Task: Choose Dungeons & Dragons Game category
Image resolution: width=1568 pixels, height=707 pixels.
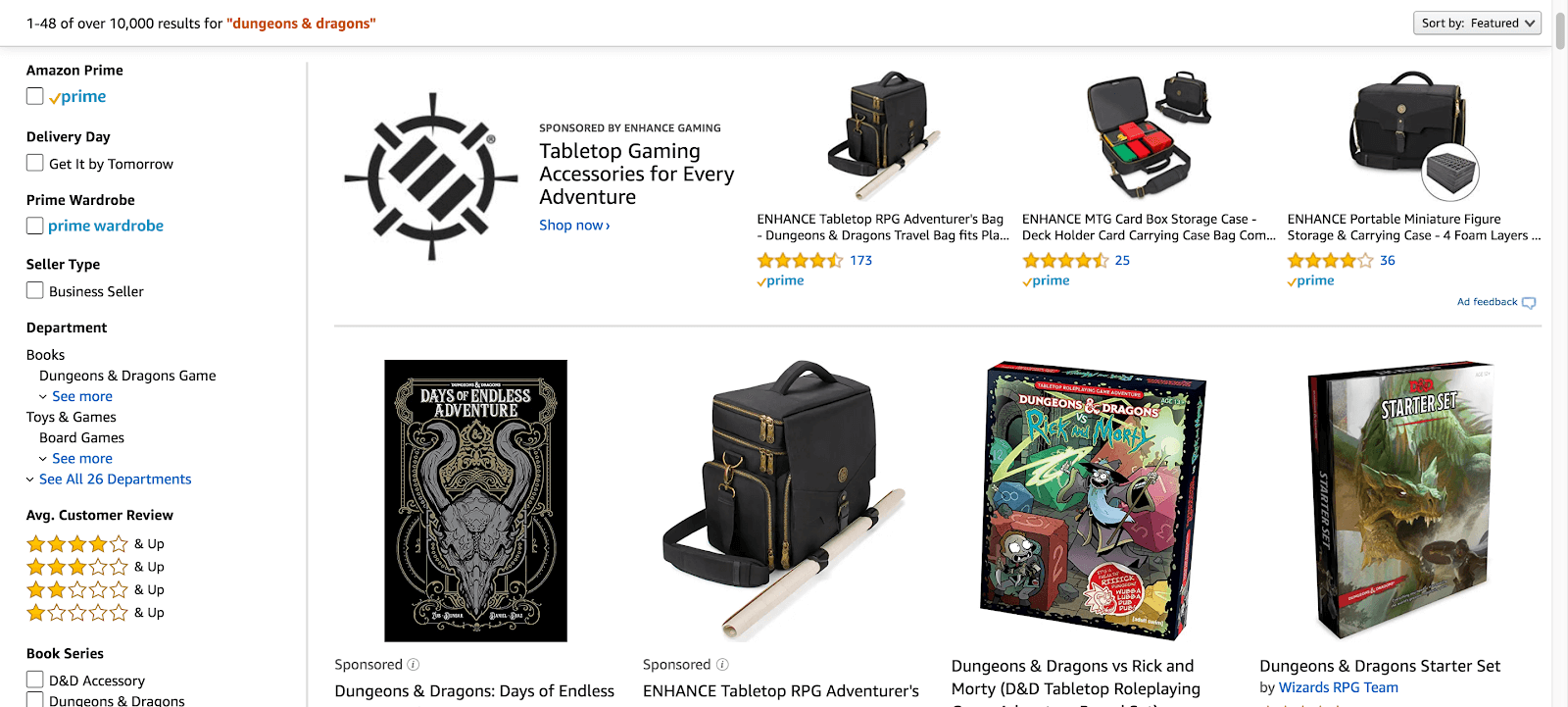Action: (127, 376)
